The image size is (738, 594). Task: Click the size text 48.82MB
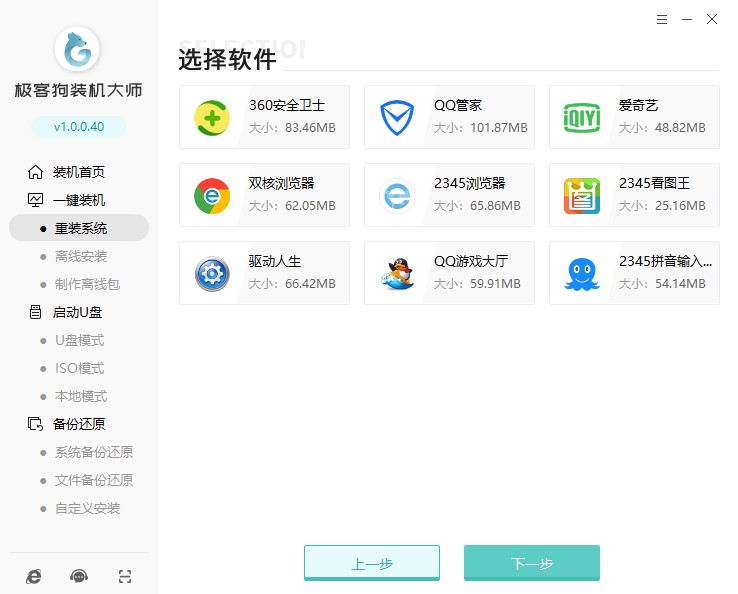point(680,128)
